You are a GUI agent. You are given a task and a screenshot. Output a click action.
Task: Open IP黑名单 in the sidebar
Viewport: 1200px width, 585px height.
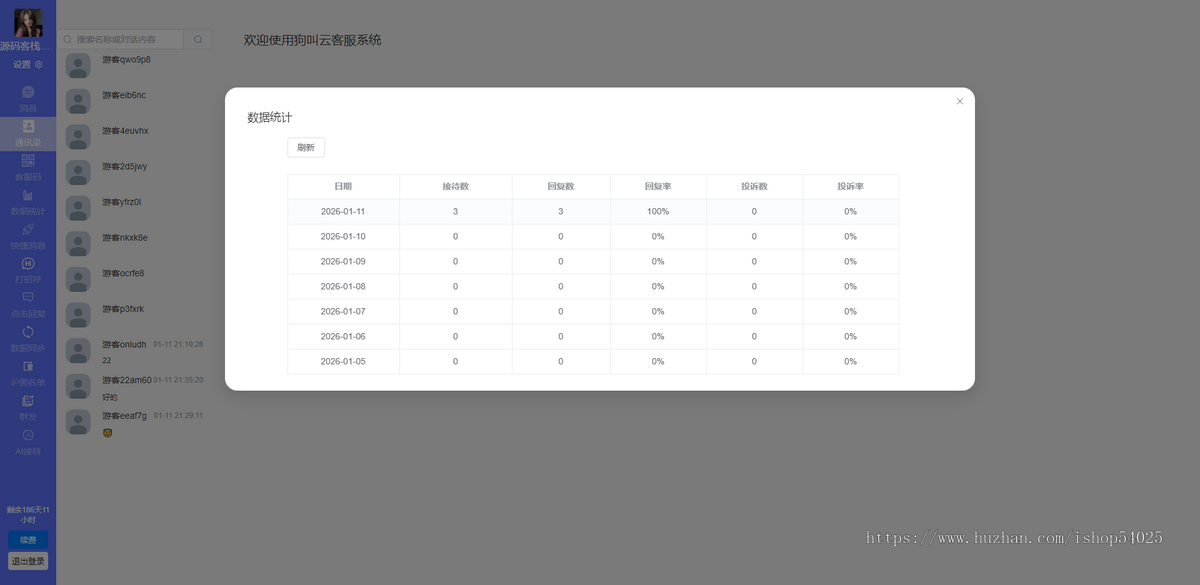click(28, 374)
